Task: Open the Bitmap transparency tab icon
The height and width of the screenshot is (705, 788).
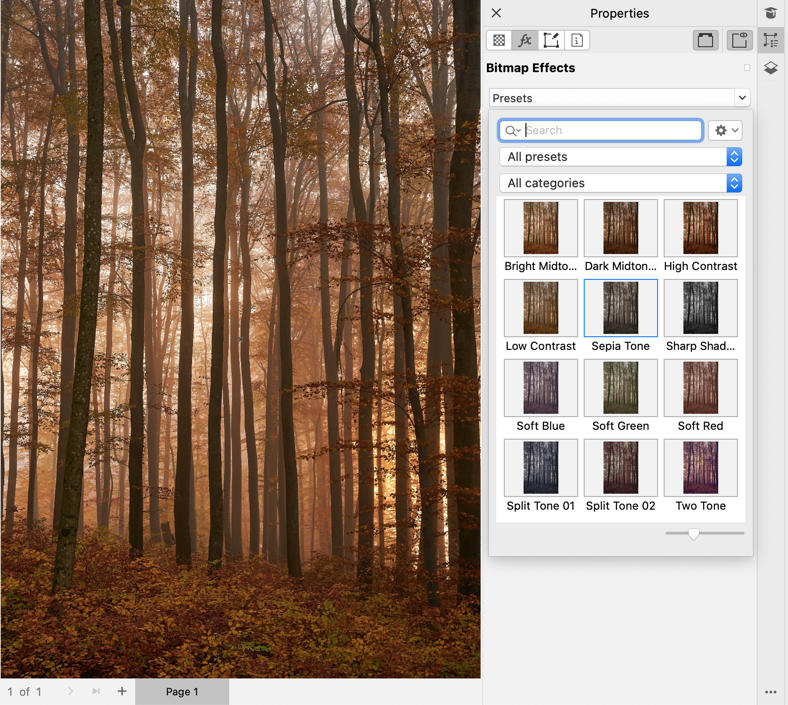Action: coord(499,40)
